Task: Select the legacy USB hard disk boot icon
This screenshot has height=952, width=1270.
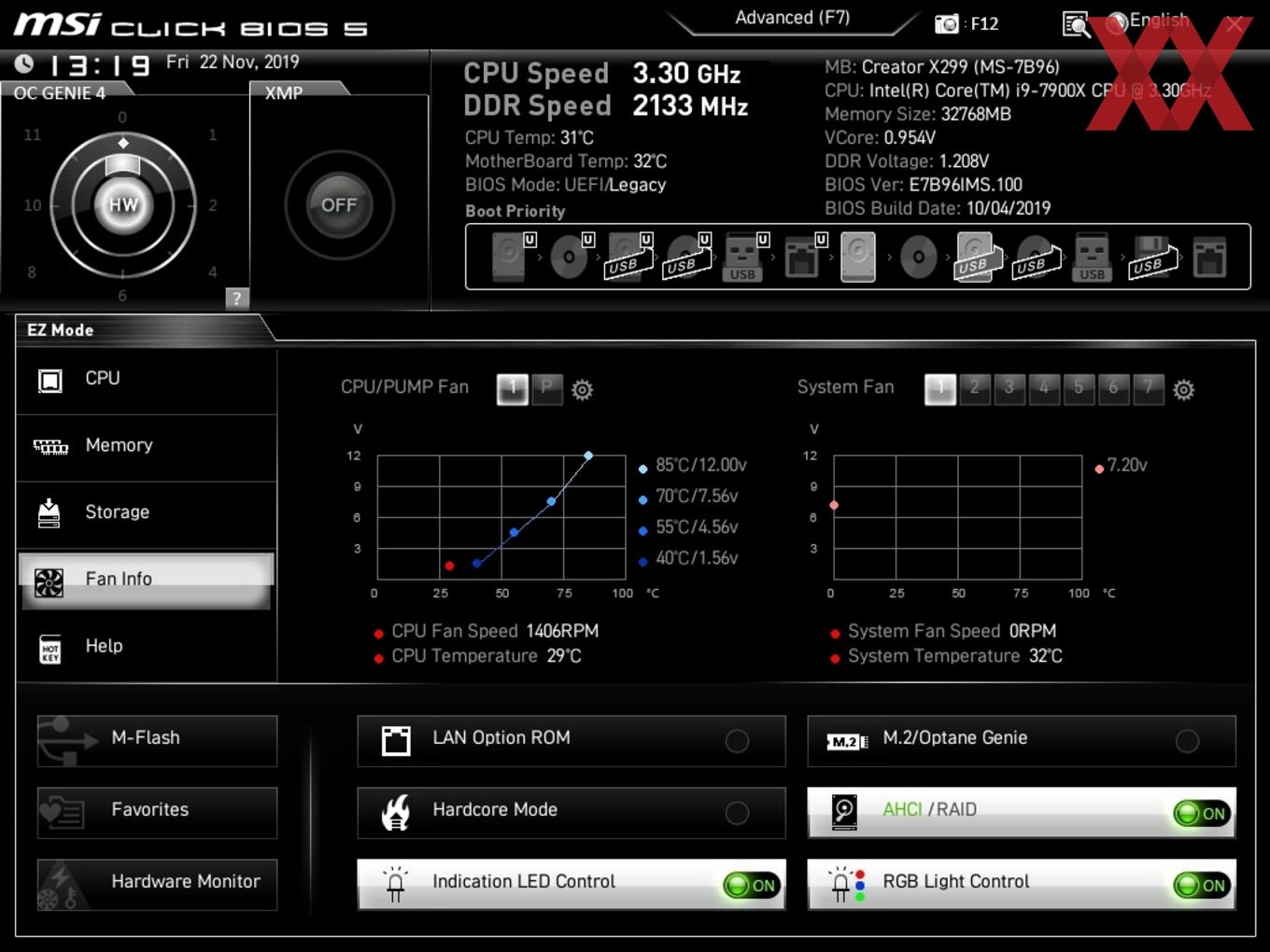Action: (x=977, y=257)
